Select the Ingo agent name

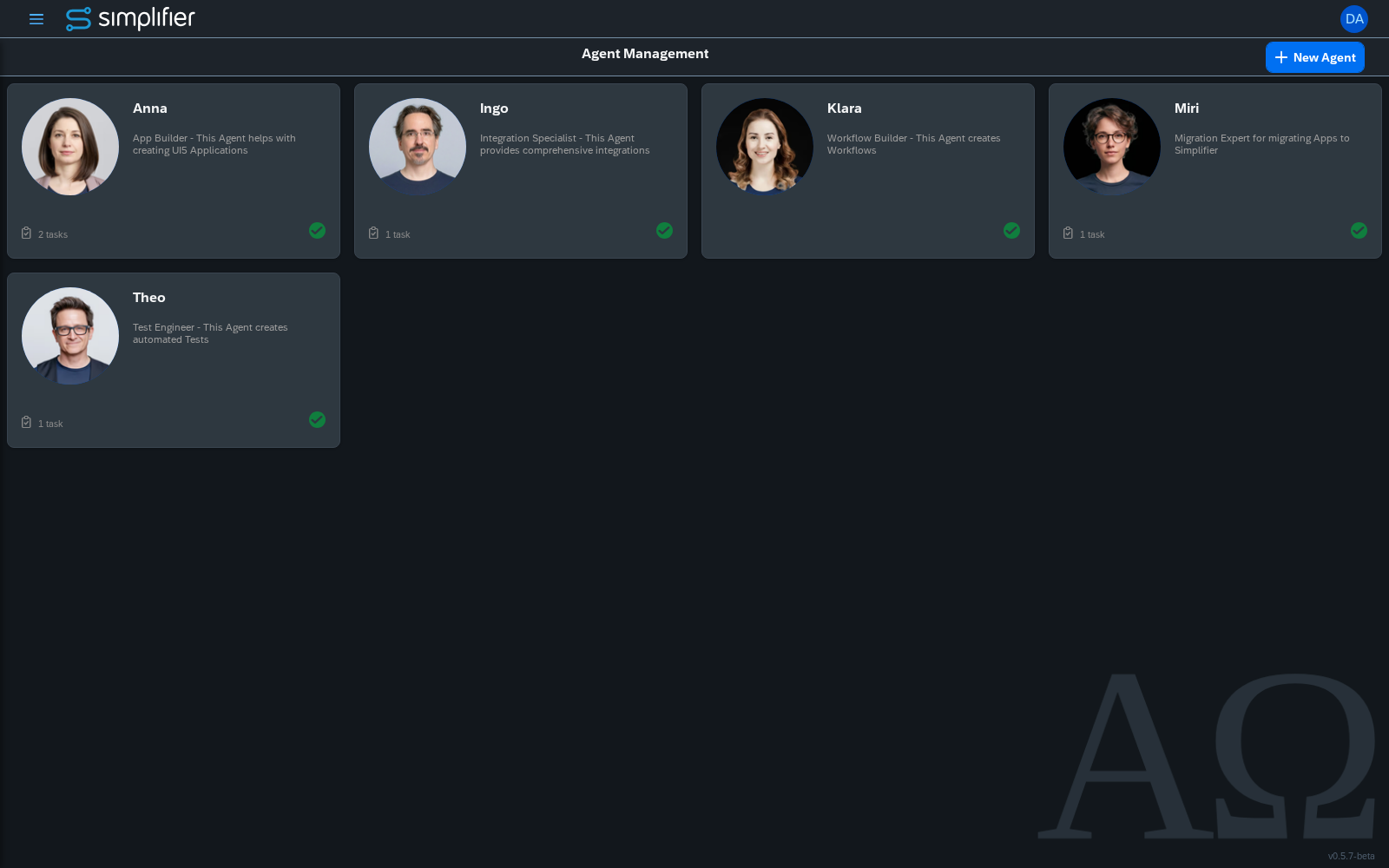(494, 108)
